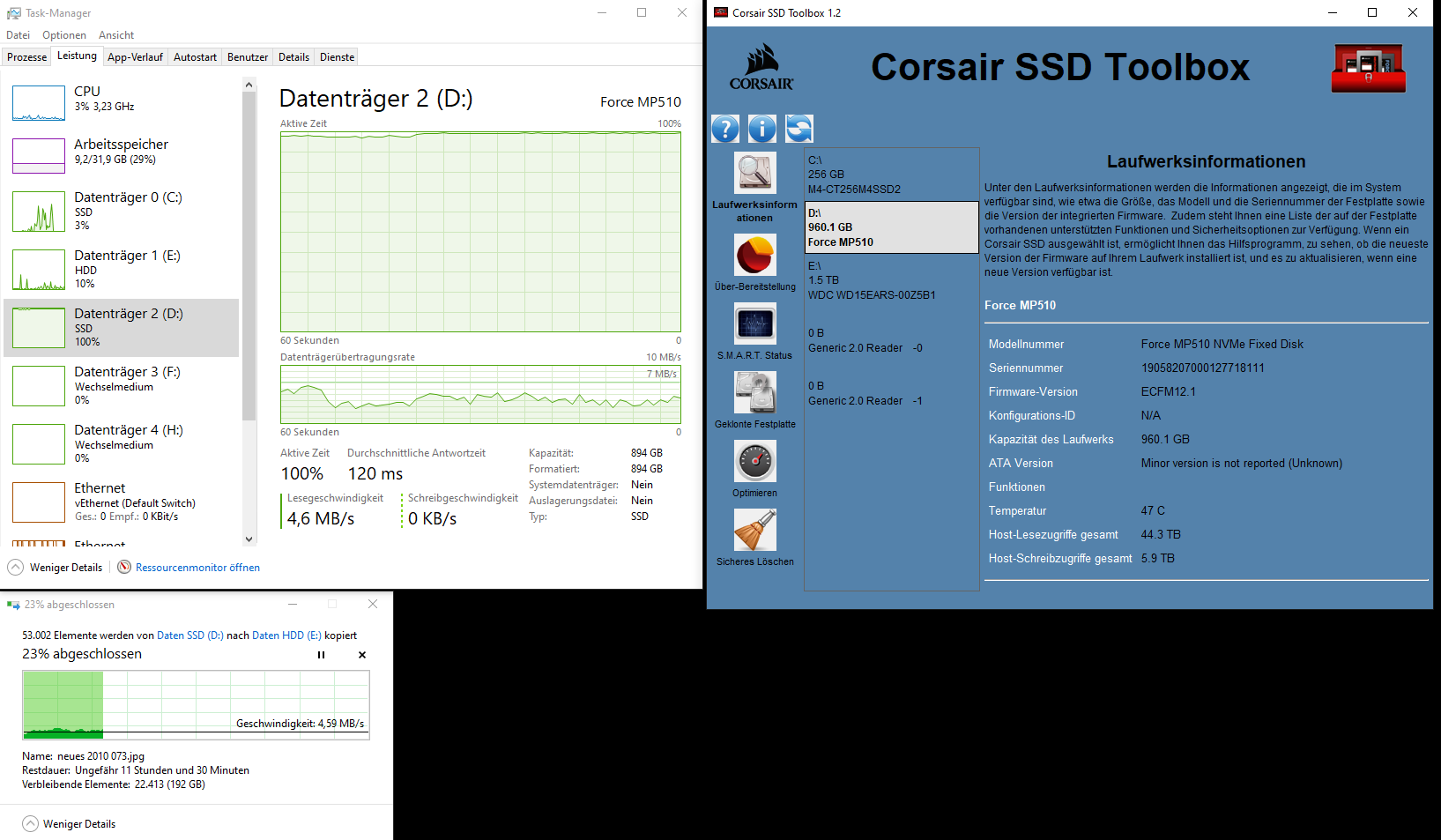Switch to the Prozesse tab

coord(27,57)
